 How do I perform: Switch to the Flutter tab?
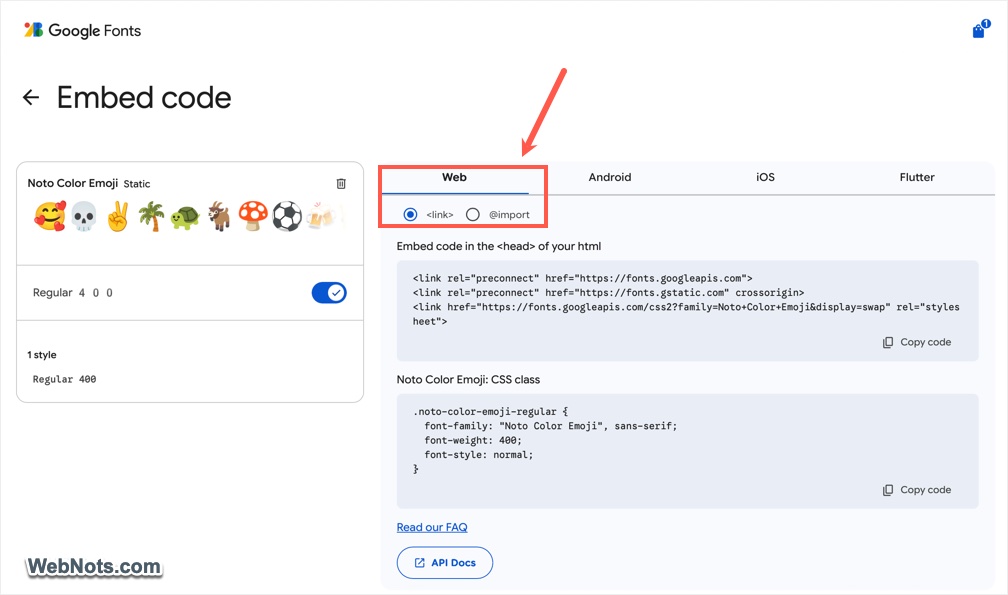[x=917, y=177]
